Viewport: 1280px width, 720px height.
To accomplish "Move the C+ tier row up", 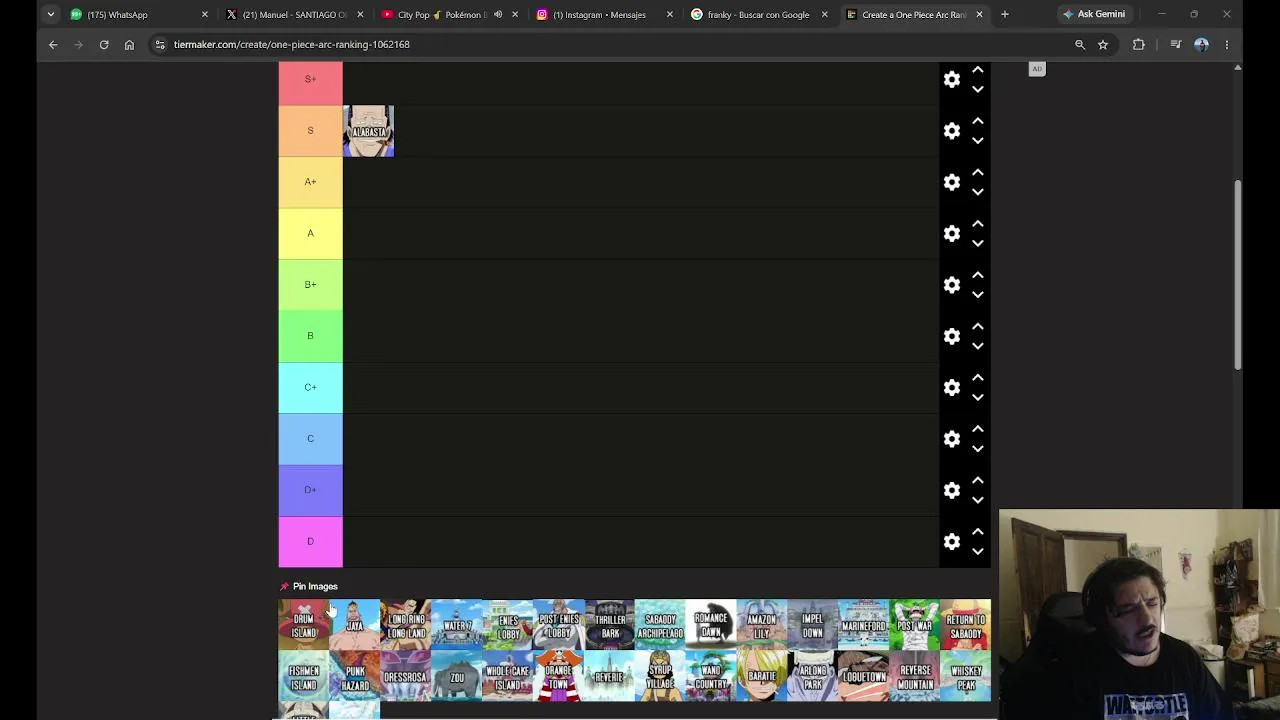I will coord(978,377).
